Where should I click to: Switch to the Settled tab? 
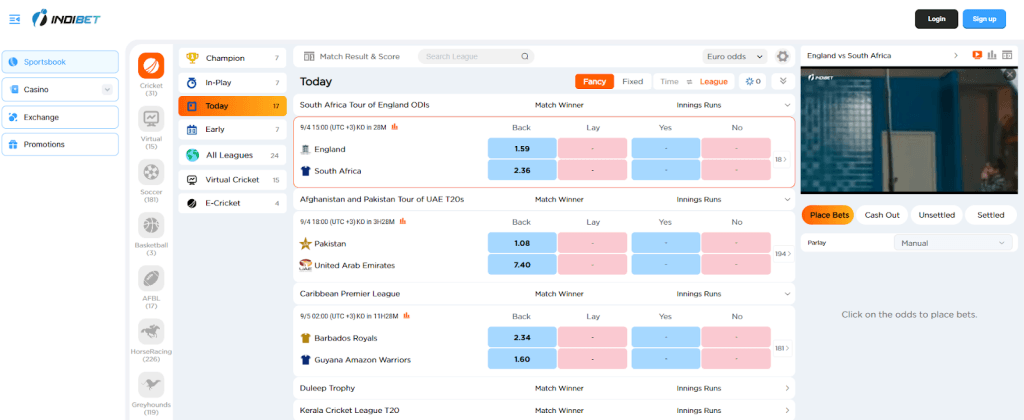pos(991,215)
